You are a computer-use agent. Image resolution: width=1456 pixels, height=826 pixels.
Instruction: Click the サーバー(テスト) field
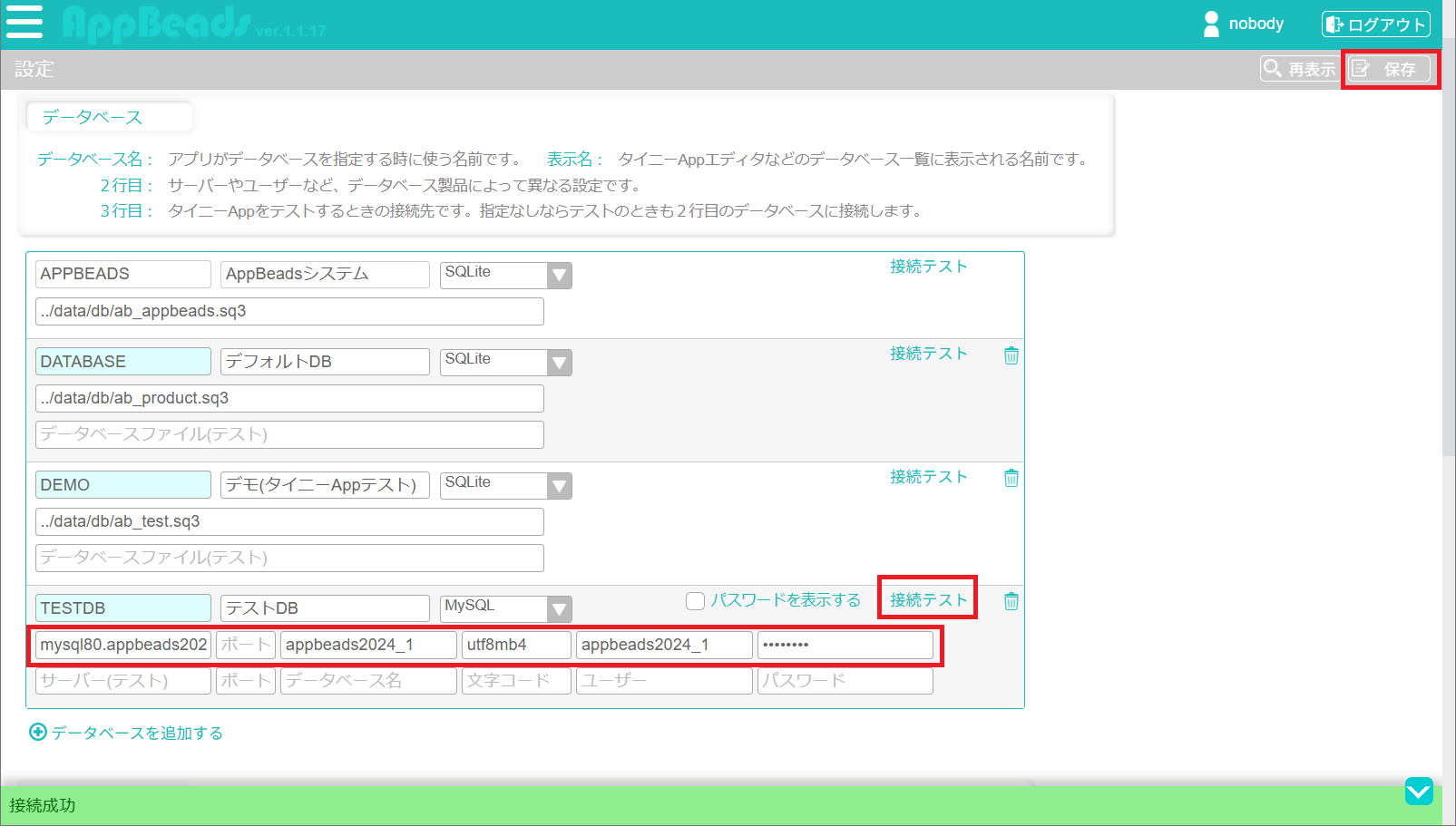[x=123, y=681]
